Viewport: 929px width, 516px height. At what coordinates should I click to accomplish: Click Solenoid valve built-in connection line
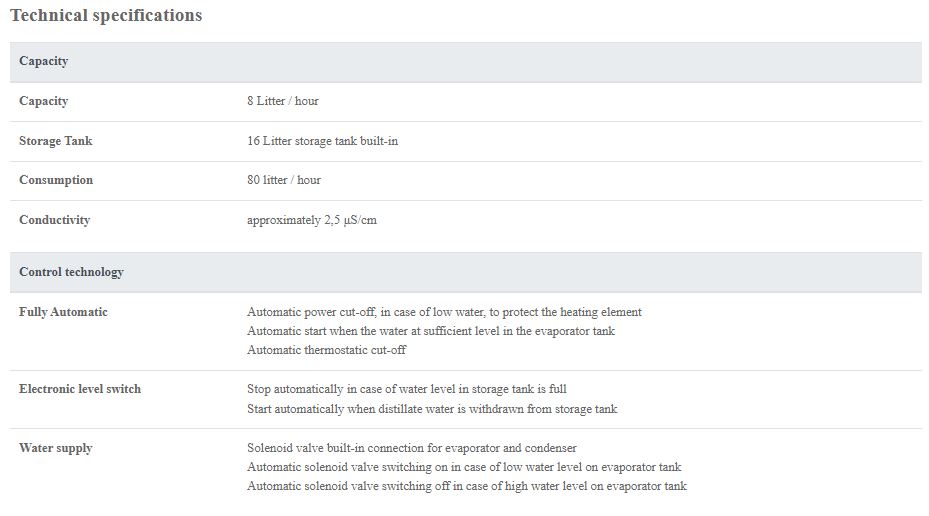click(412, 448)
